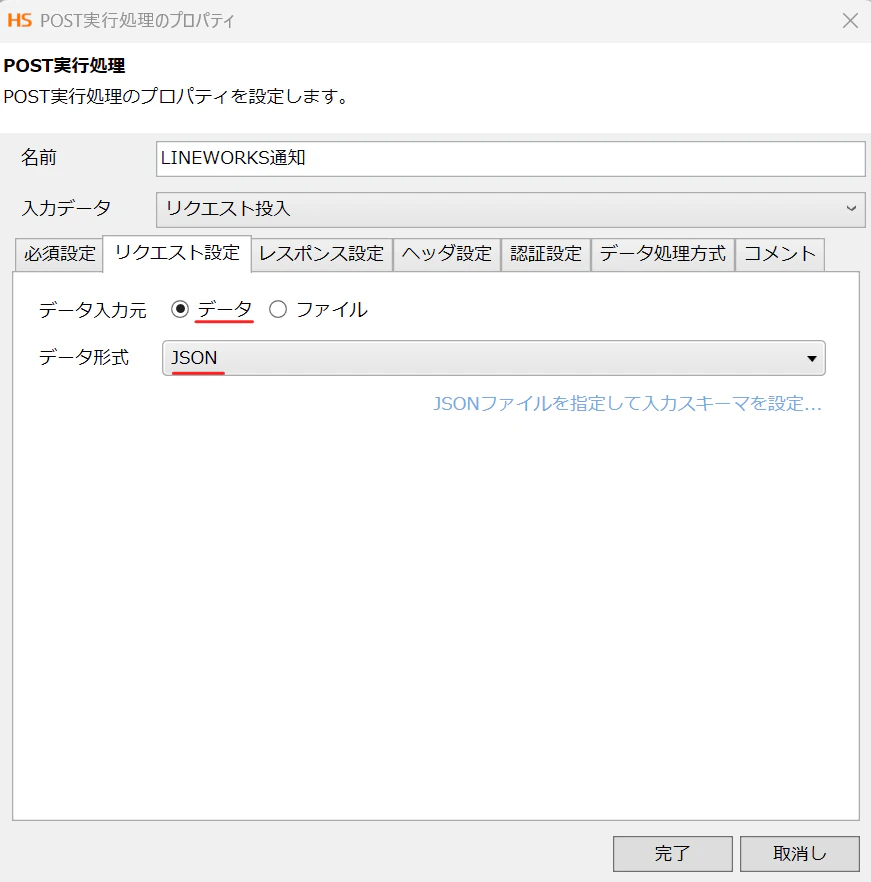
Task: Click the データ入力元 label
Action: coord(93,310)
